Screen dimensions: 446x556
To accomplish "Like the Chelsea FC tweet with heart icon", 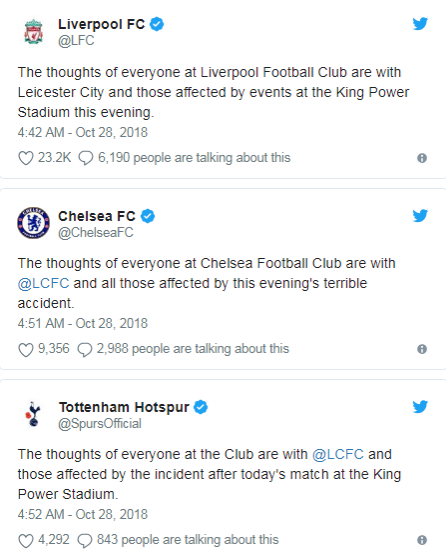I will point(26,350).
